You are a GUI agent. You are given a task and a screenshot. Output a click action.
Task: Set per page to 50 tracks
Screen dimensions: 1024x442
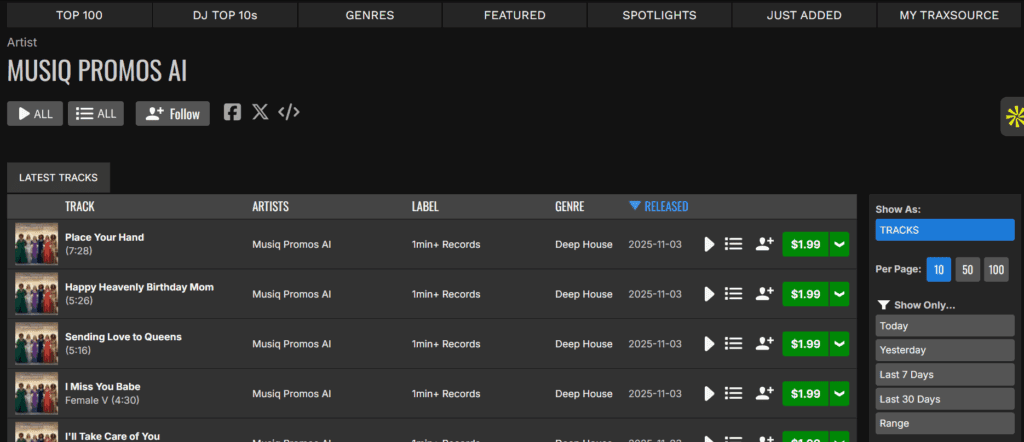tap(967, 270)
